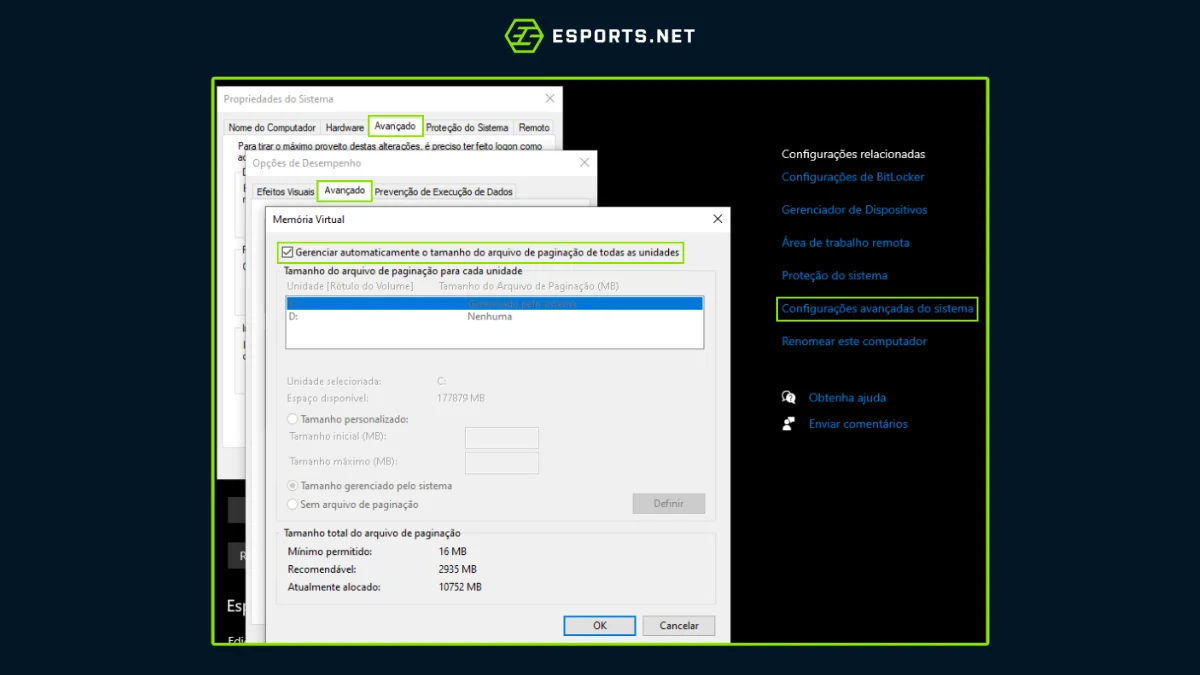Open Gerenciador de Dispositivos link

(x=854, y=209)
